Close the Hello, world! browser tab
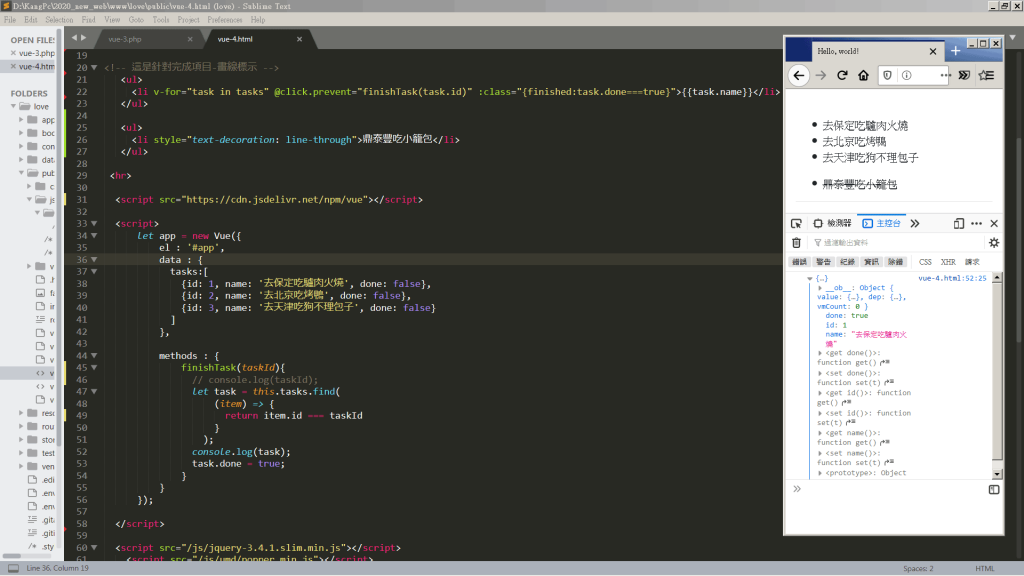Viewport: 1024px width, 576px height. point(933,51)
